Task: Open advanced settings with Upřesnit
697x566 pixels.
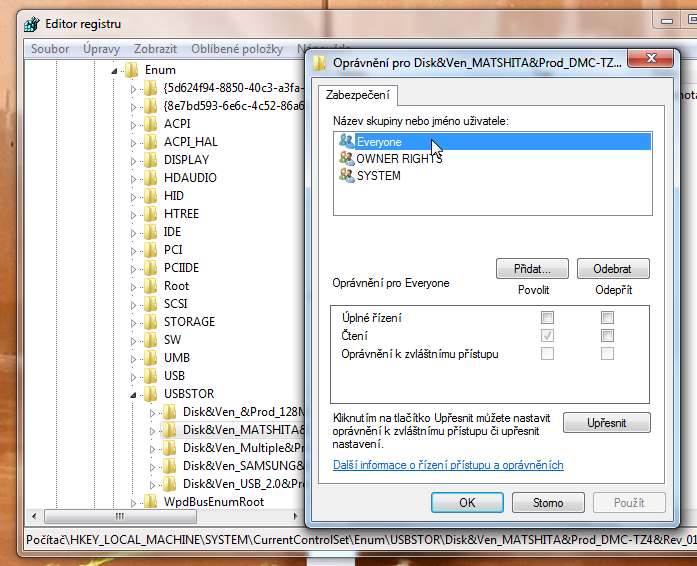Action: (607, 423)
